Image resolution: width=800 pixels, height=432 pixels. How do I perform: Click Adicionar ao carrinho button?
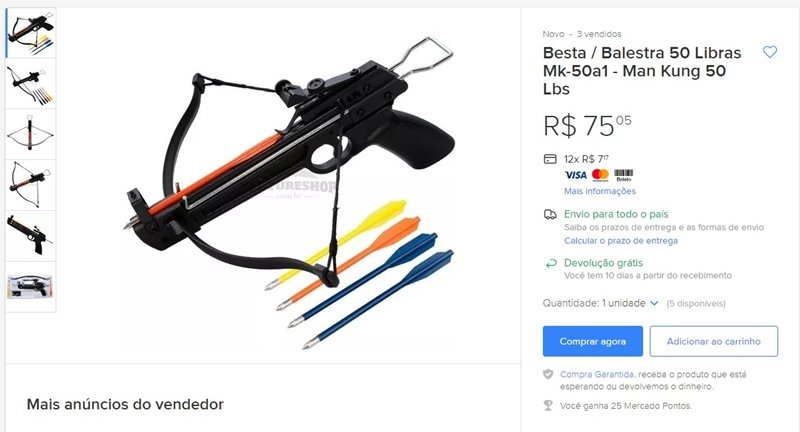tap(714, 341)
